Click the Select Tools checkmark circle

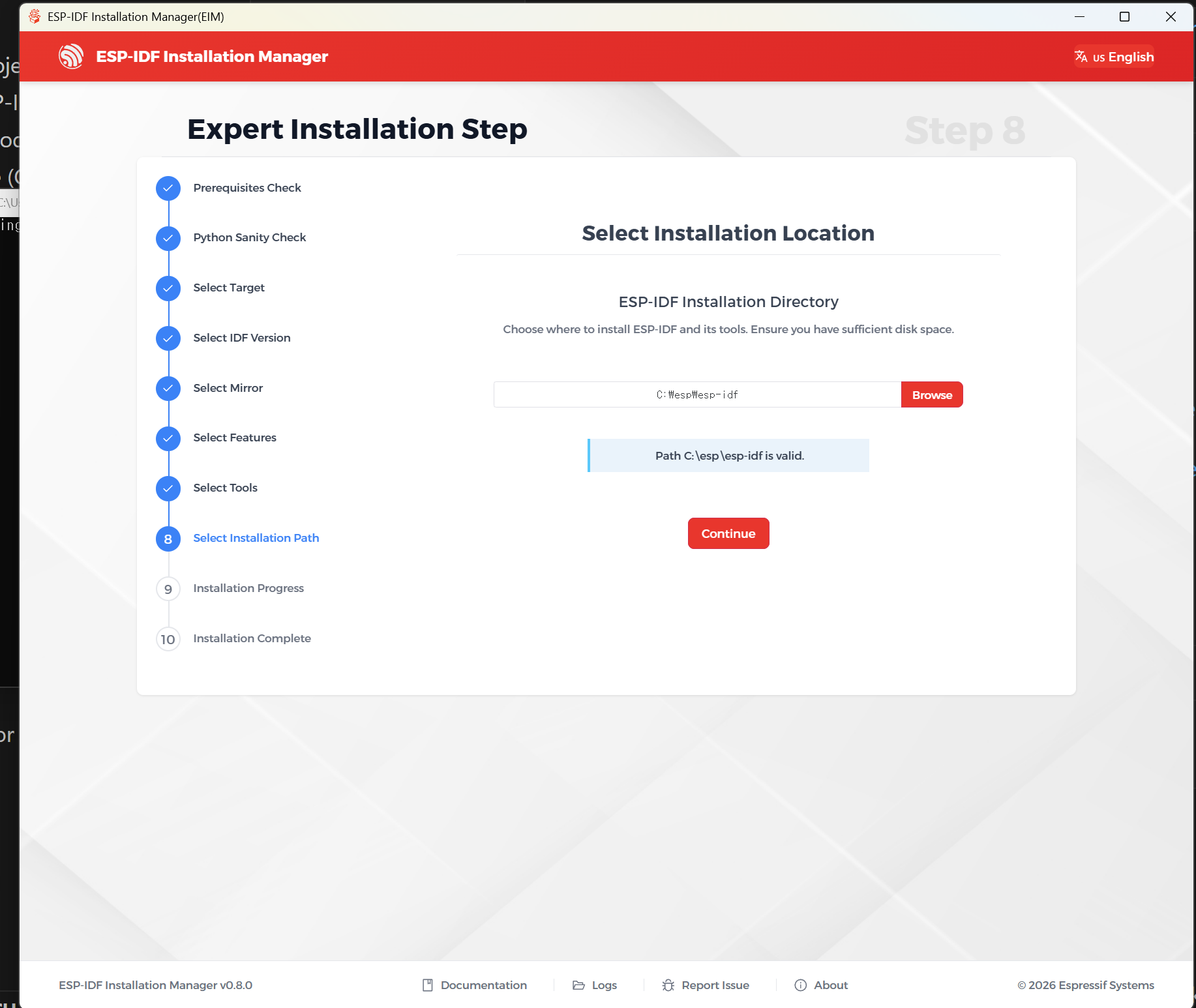[x=168, y=488]
